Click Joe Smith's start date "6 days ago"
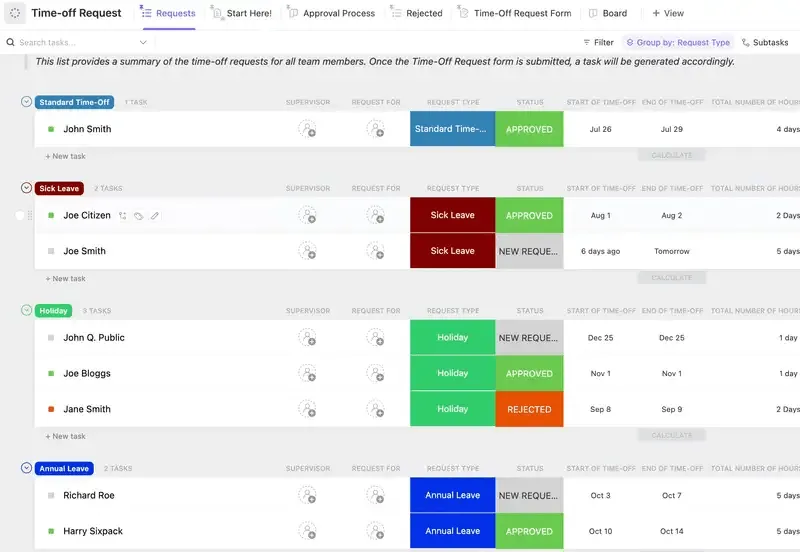Viewport: 800px width, 552px height. [x=601, y=251]
